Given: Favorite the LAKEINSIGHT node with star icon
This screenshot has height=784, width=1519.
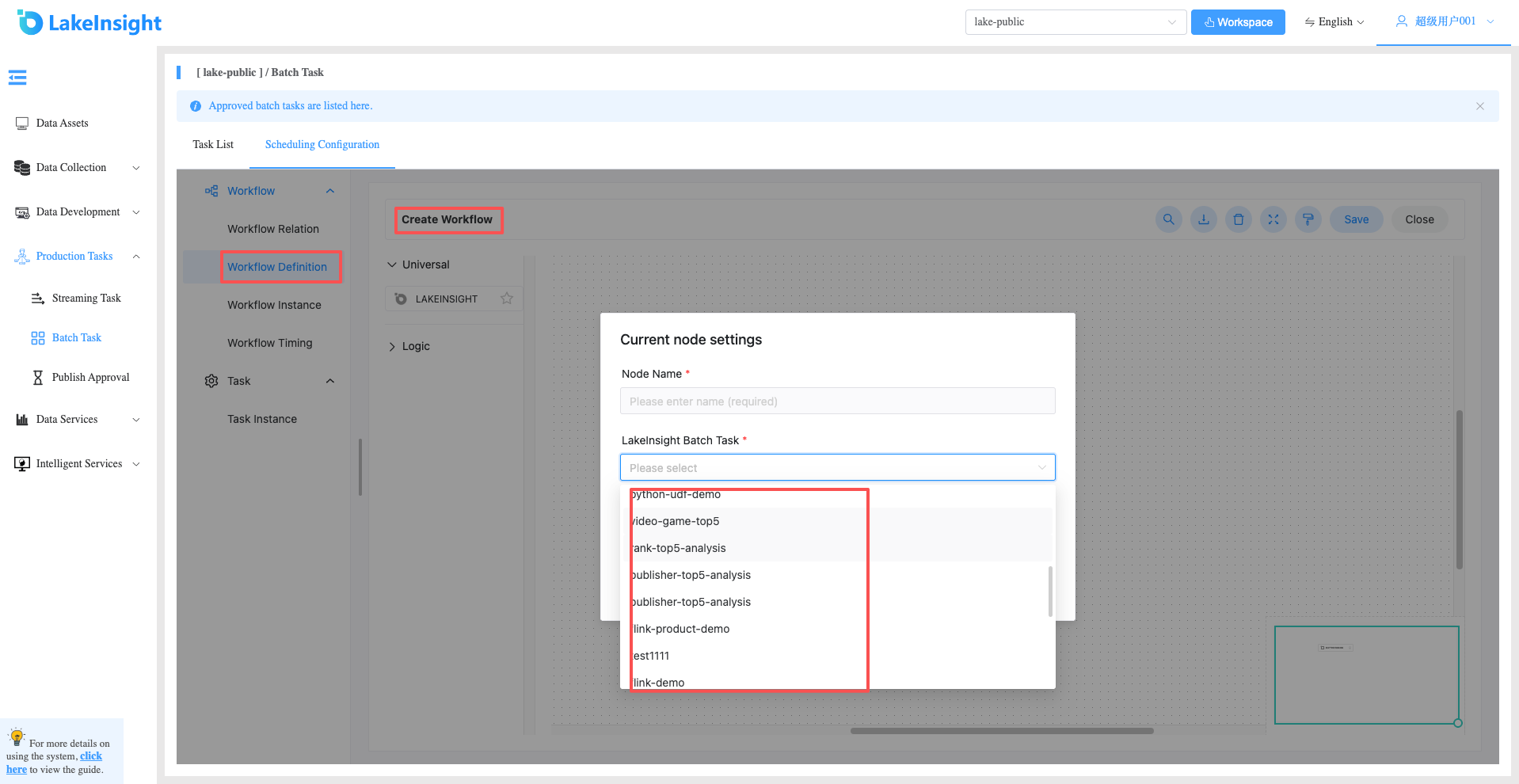Looking at the screenshot, I should coord(507,299).
